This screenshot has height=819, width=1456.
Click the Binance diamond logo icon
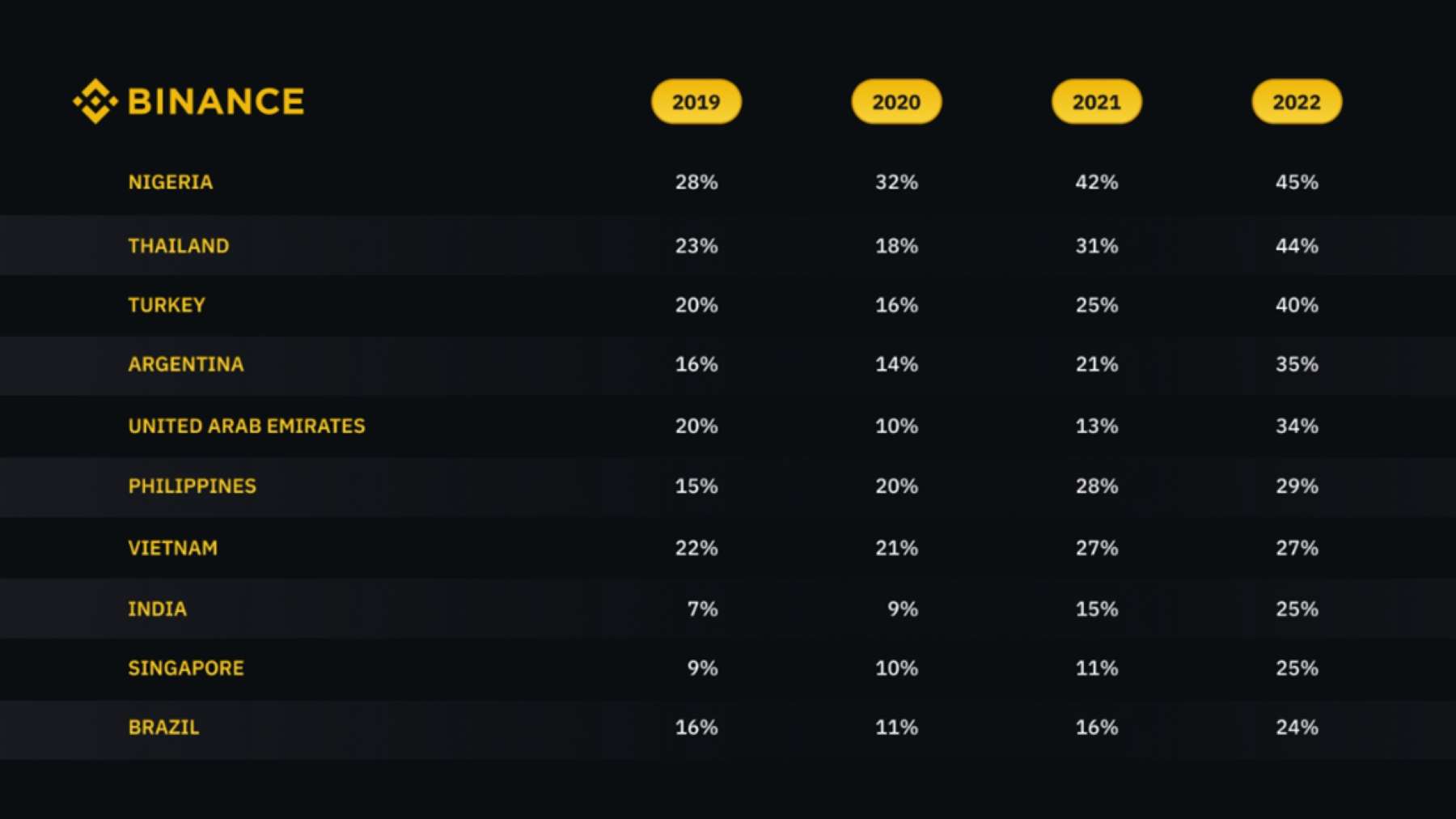tap(95, 101)
